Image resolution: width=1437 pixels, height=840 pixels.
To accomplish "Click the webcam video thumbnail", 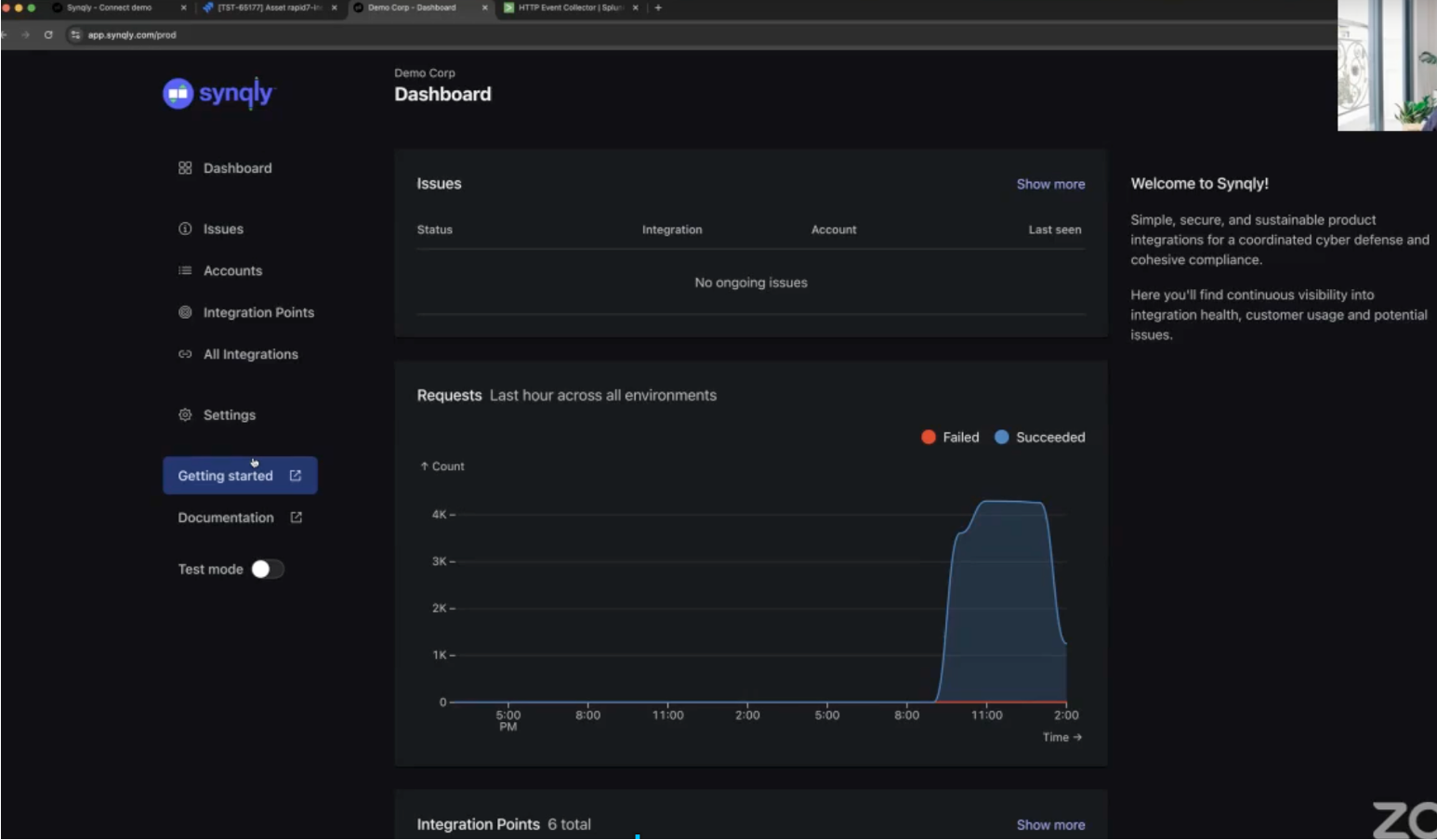I will coord(1387,65).
